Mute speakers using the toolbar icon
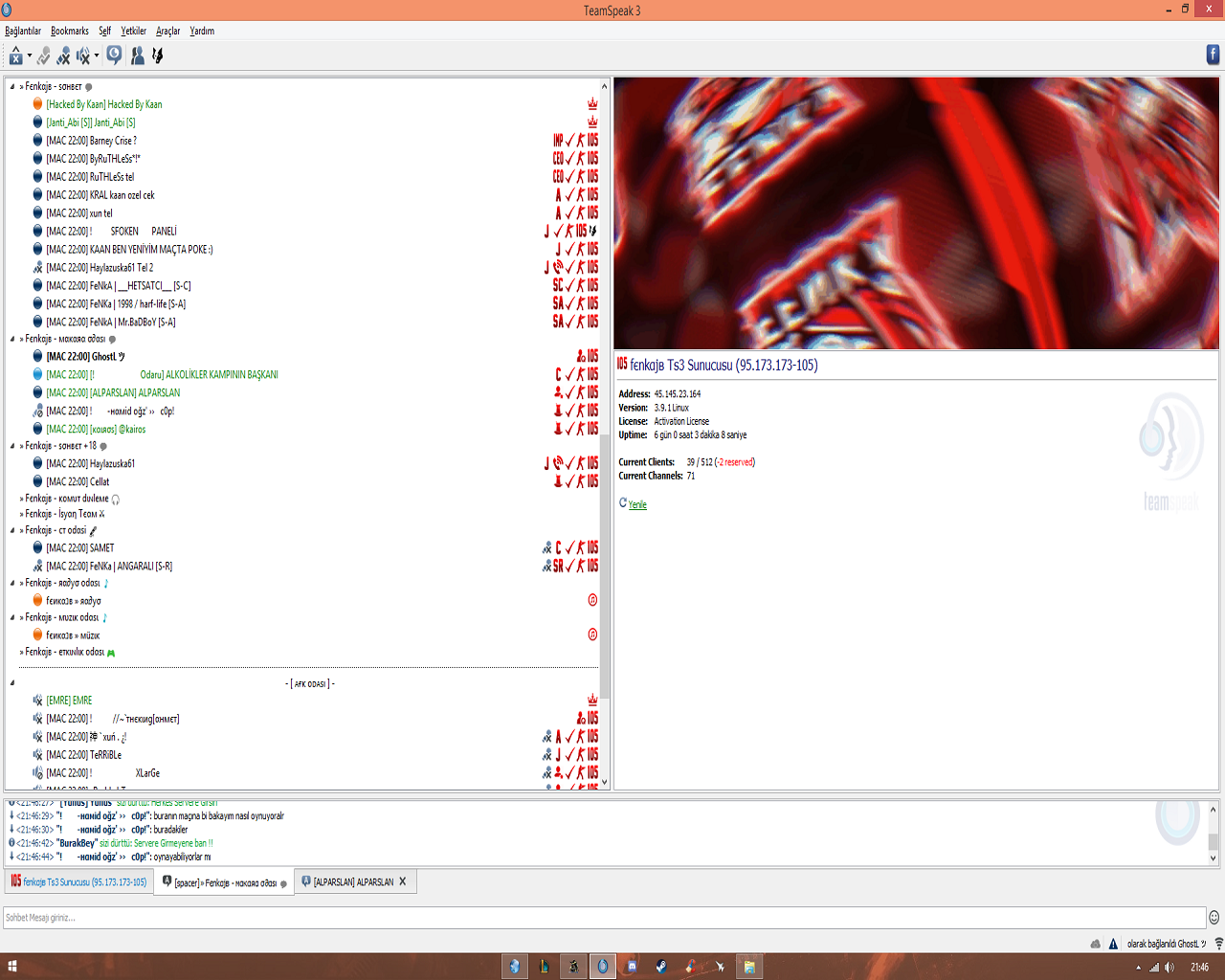This screenshot has width=1225, height=980. point(83,56)
